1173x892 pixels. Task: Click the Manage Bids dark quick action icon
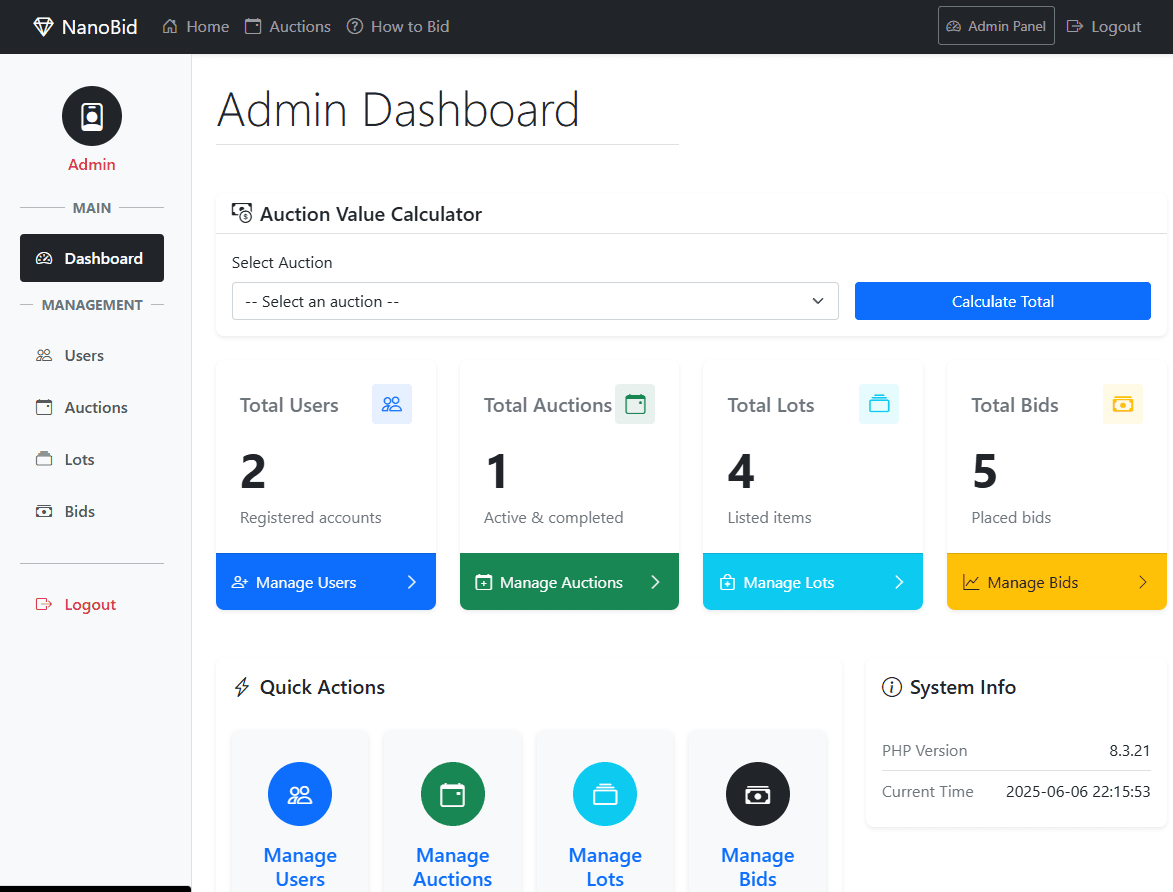coord(757,794)
